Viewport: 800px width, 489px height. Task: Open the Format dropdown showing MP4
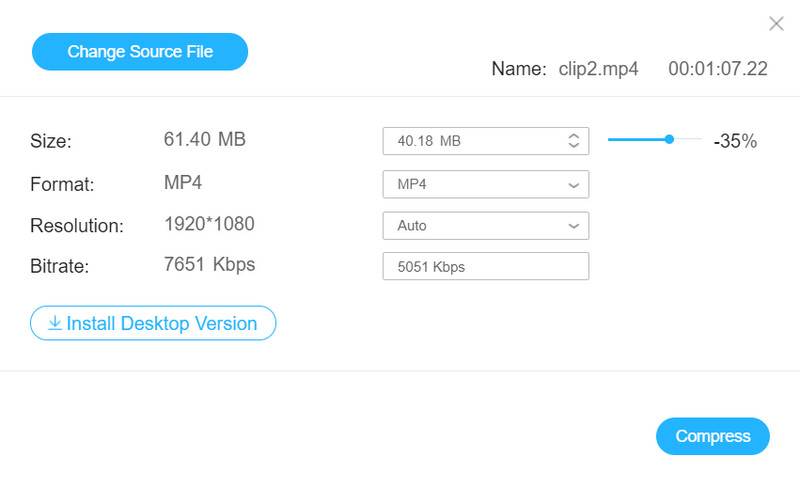point(486,185)
